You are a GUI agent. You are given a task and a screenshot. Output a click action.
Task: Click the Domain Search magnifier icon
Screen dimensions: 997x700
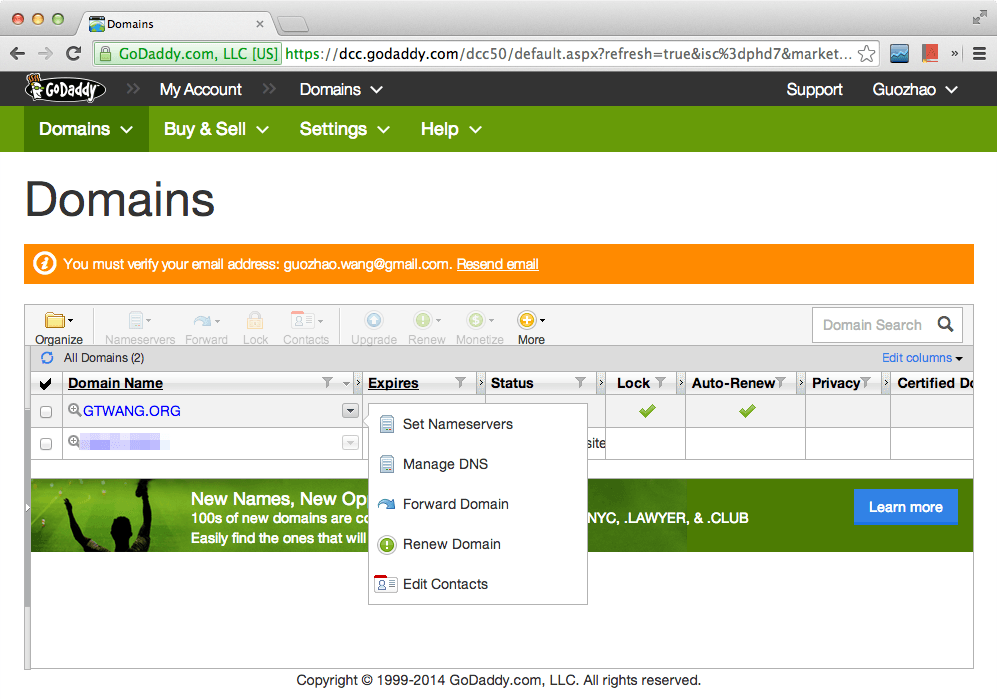[944, 324]
